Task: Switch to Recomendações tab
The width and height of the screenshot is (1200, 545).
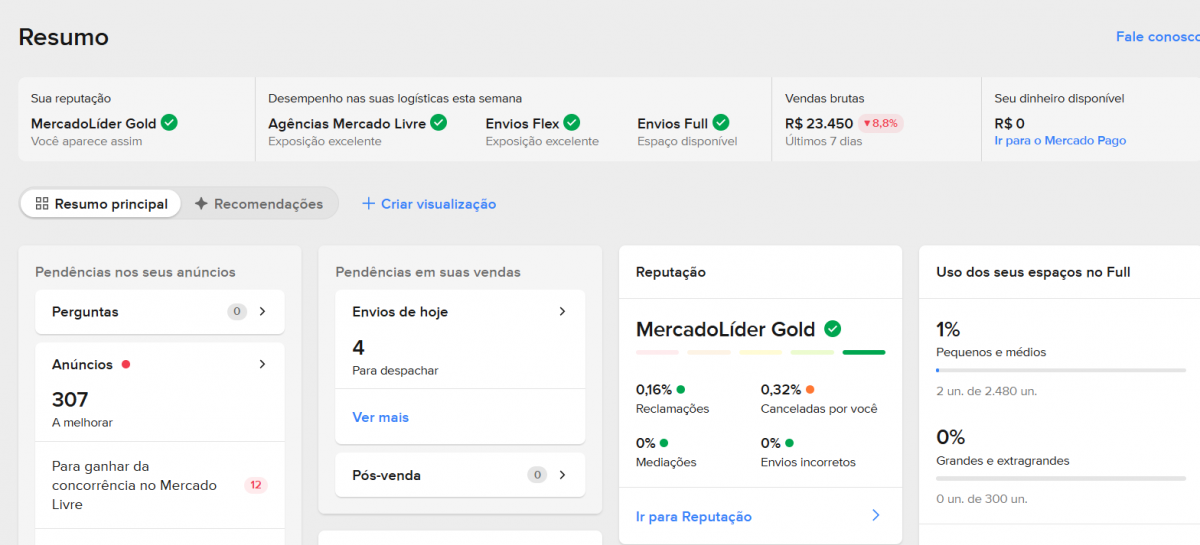Action: (x=259, y=204)
